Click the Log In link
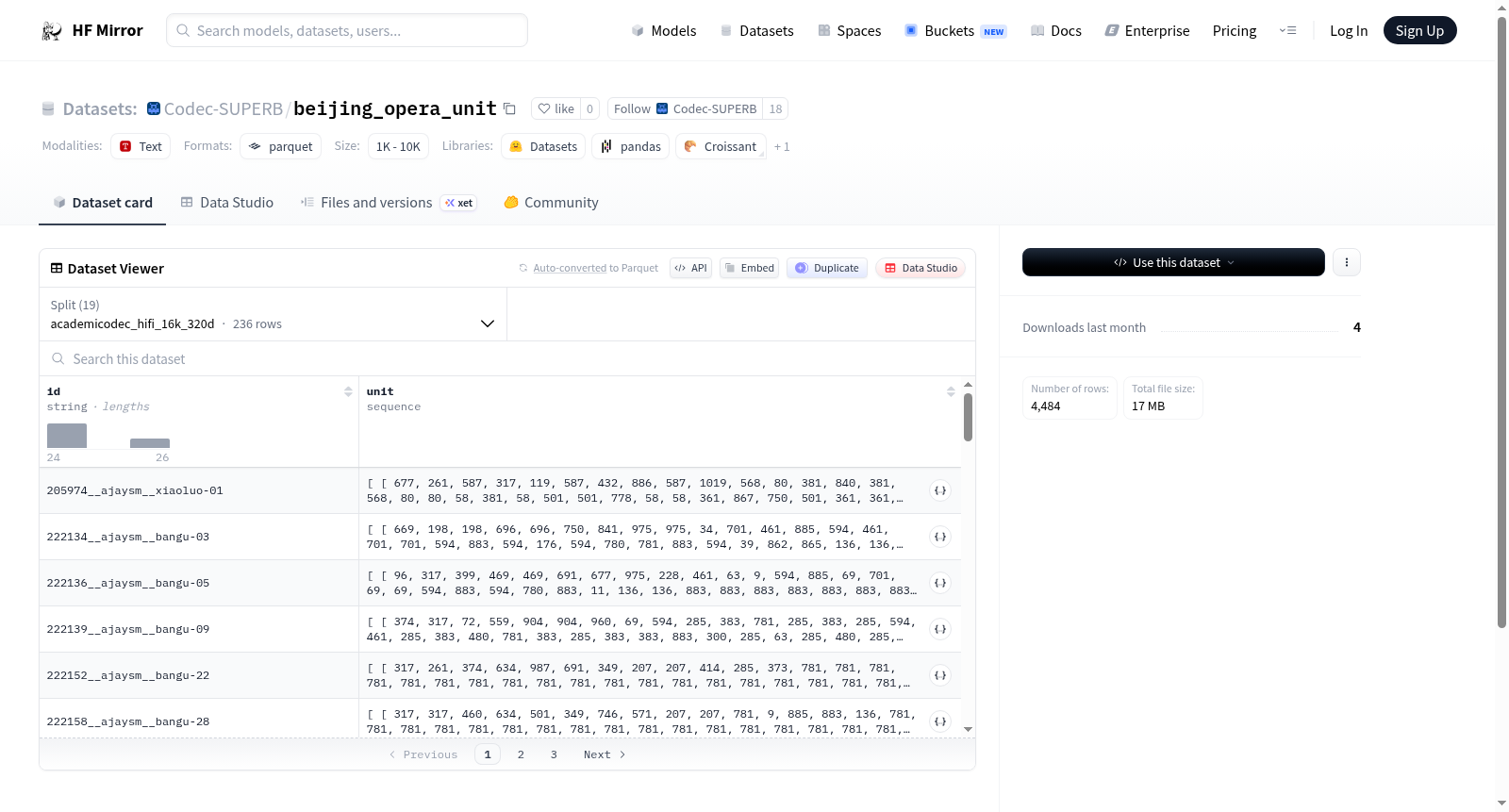The width and height of the screenshot is (1509, 812). tap(1349, 31)
